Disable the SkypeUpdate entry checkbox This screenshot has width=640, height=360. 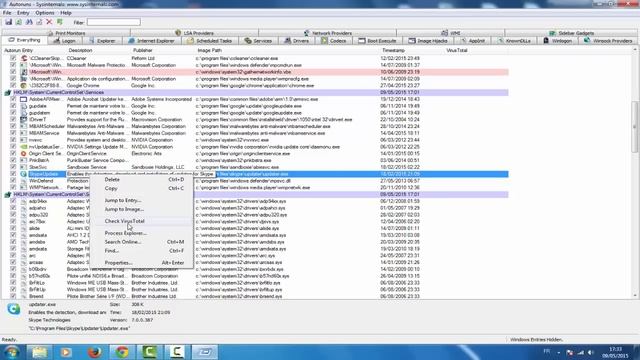[x=13, y=174]
